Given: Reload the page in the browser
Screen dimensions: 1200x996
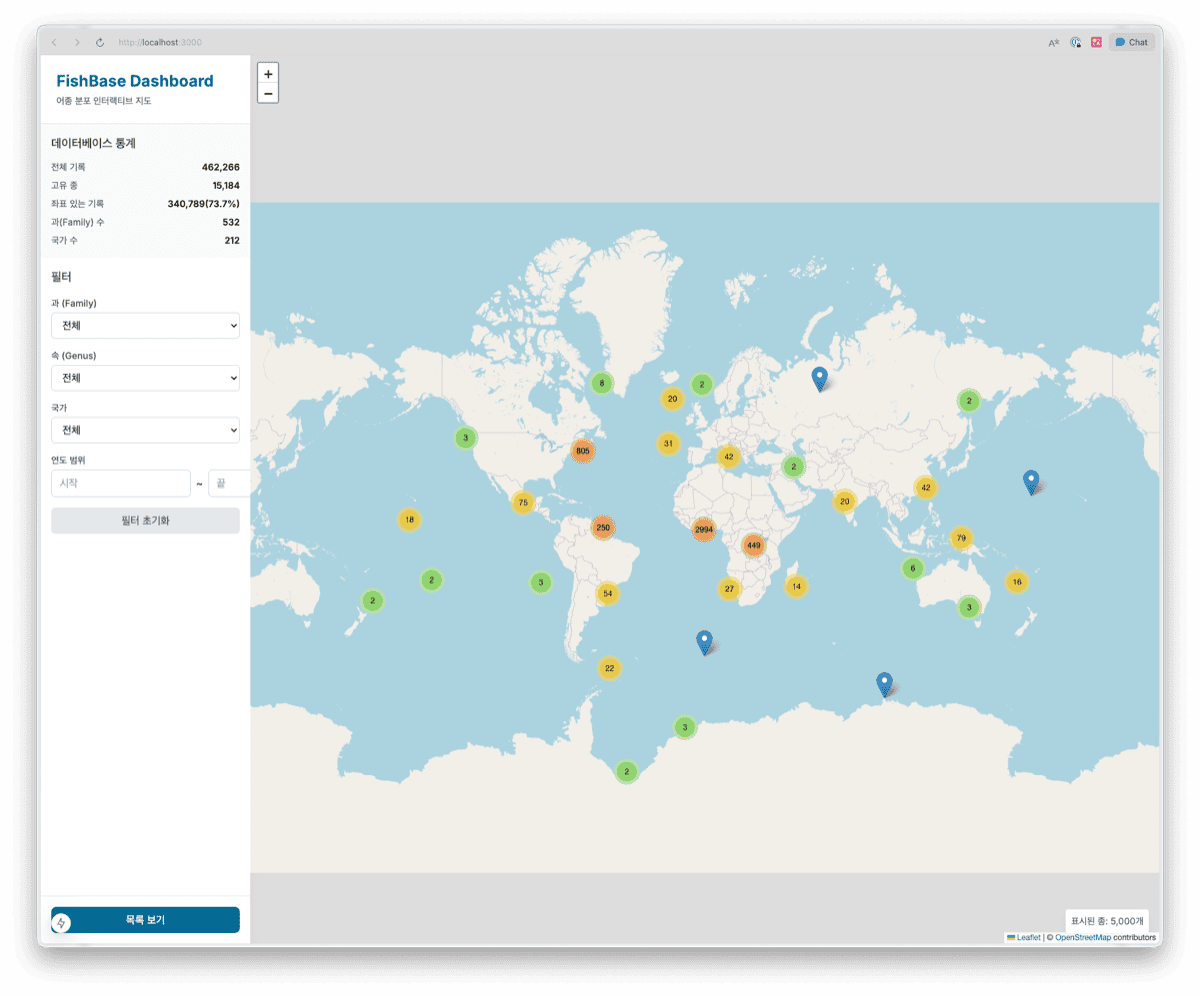Looking at the screenshot, I should (x=100, y=42).
